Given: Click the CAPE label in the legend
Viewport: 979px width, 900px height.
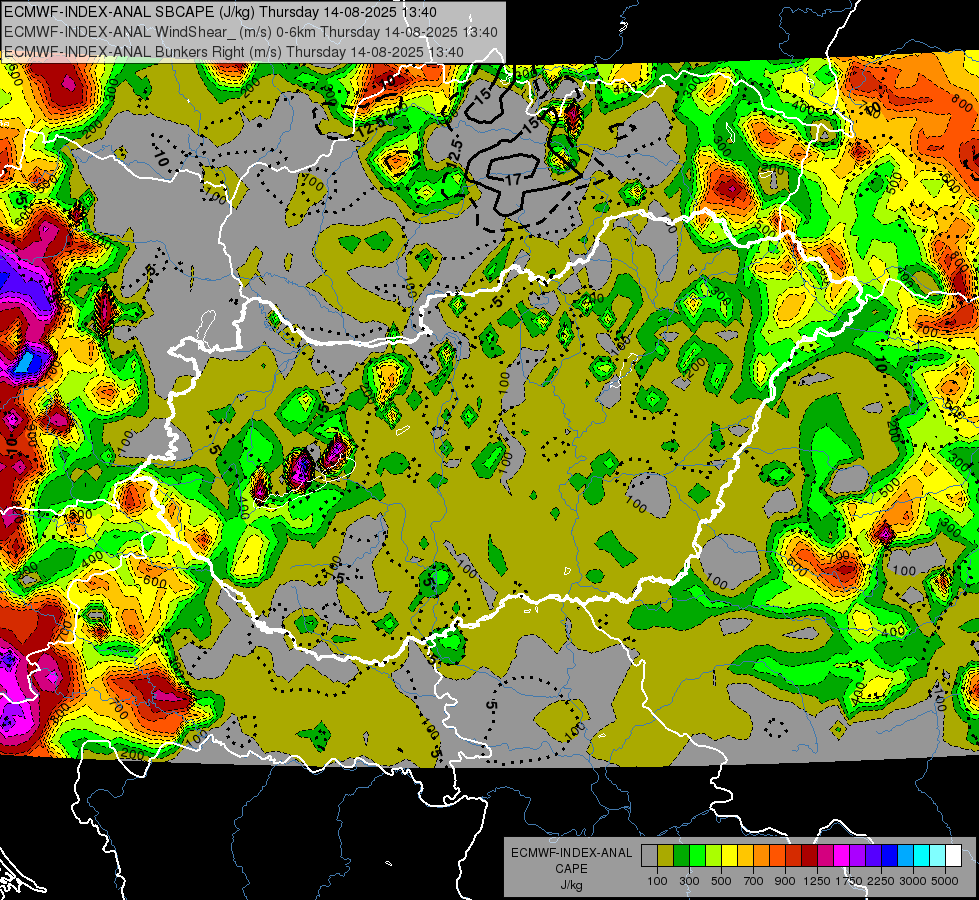Looking at the screenshot, I should 571,869.
